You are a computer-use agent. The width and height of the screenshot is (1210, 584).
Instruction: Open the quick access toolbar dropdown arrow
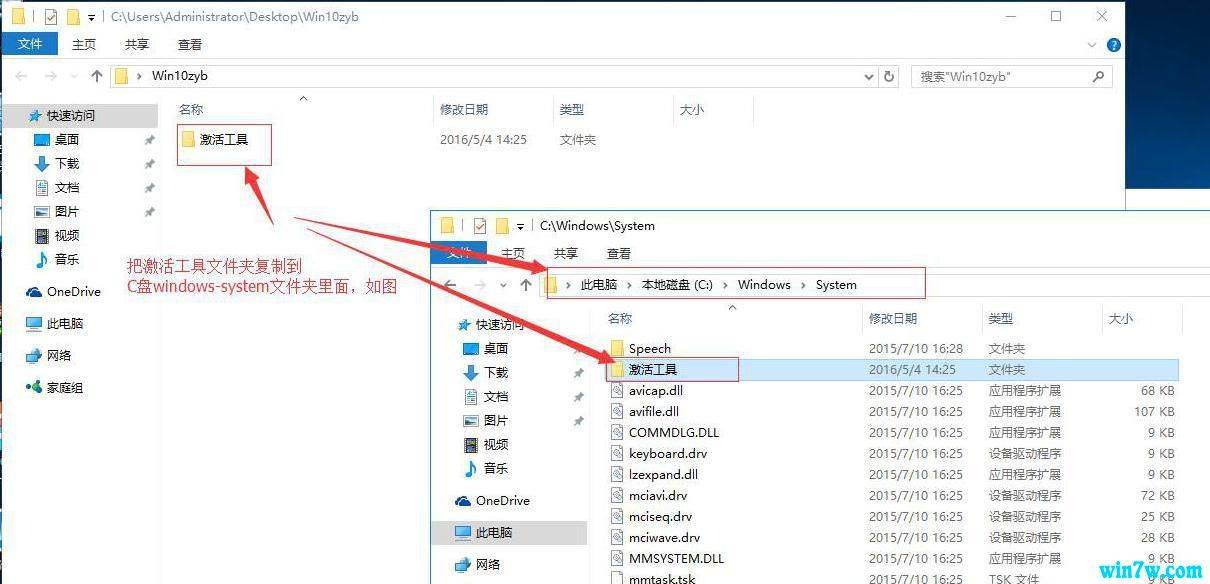click(x=92, y=18)
